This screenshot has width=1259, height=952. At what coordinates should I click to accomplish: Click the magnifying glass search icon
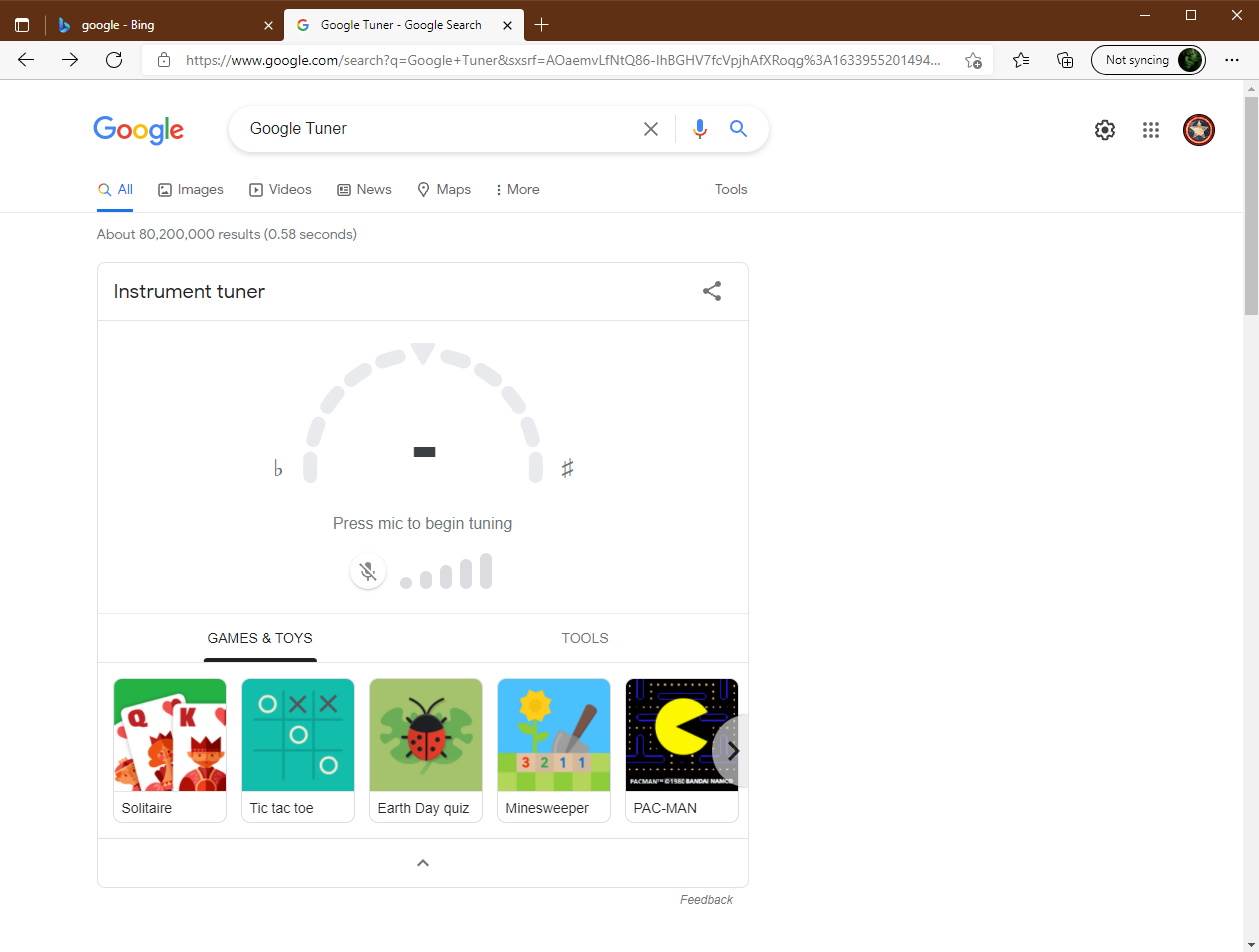coord(738,128)
